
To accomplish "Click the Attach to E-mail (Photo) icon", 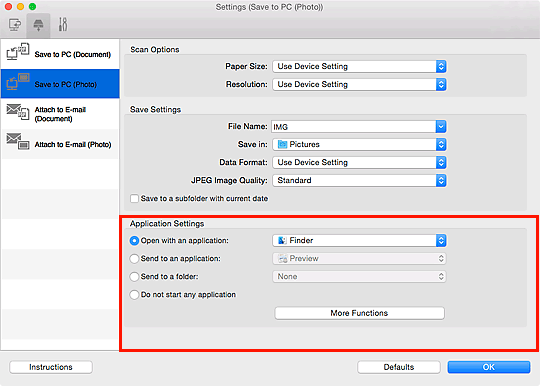I will 18,142.
